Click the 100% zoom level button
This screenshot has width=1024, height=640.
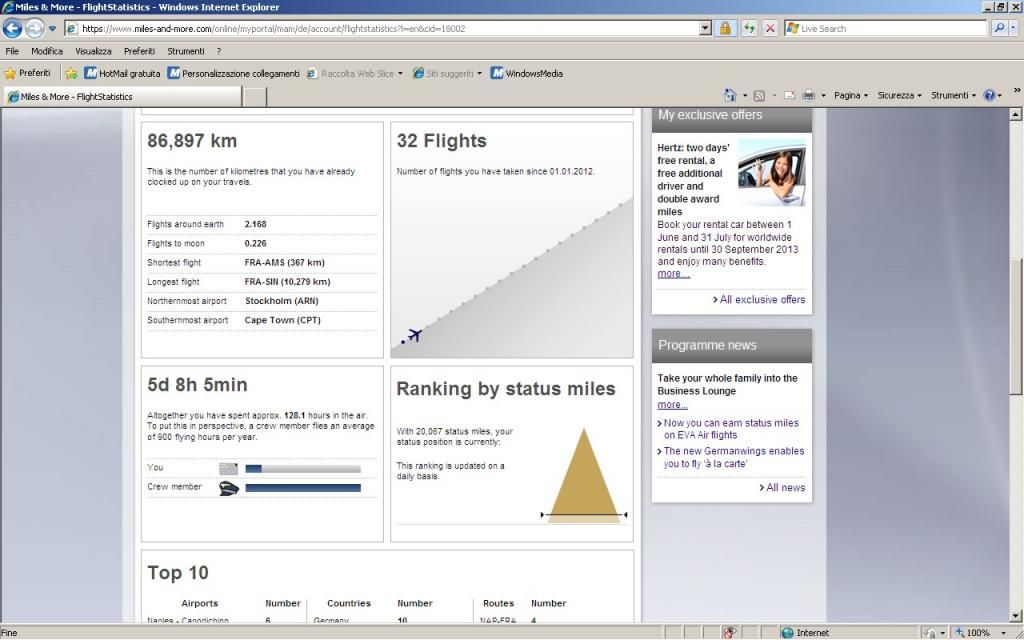[x=973, y=633]
